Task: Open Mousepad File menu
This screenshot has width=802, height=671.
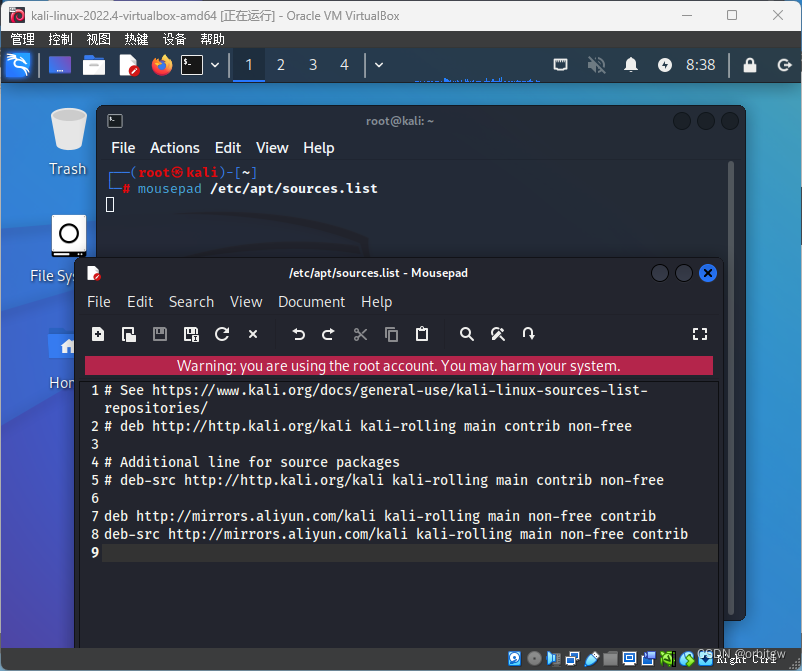Action: (99, 302)
